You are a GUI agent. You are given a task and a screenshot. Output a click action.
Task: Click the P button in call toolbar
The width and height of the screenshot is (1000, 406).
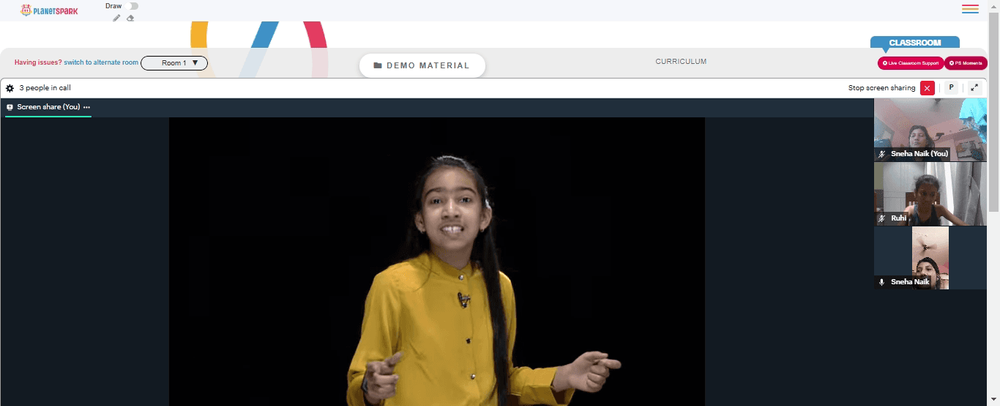[x=951, y=88]
